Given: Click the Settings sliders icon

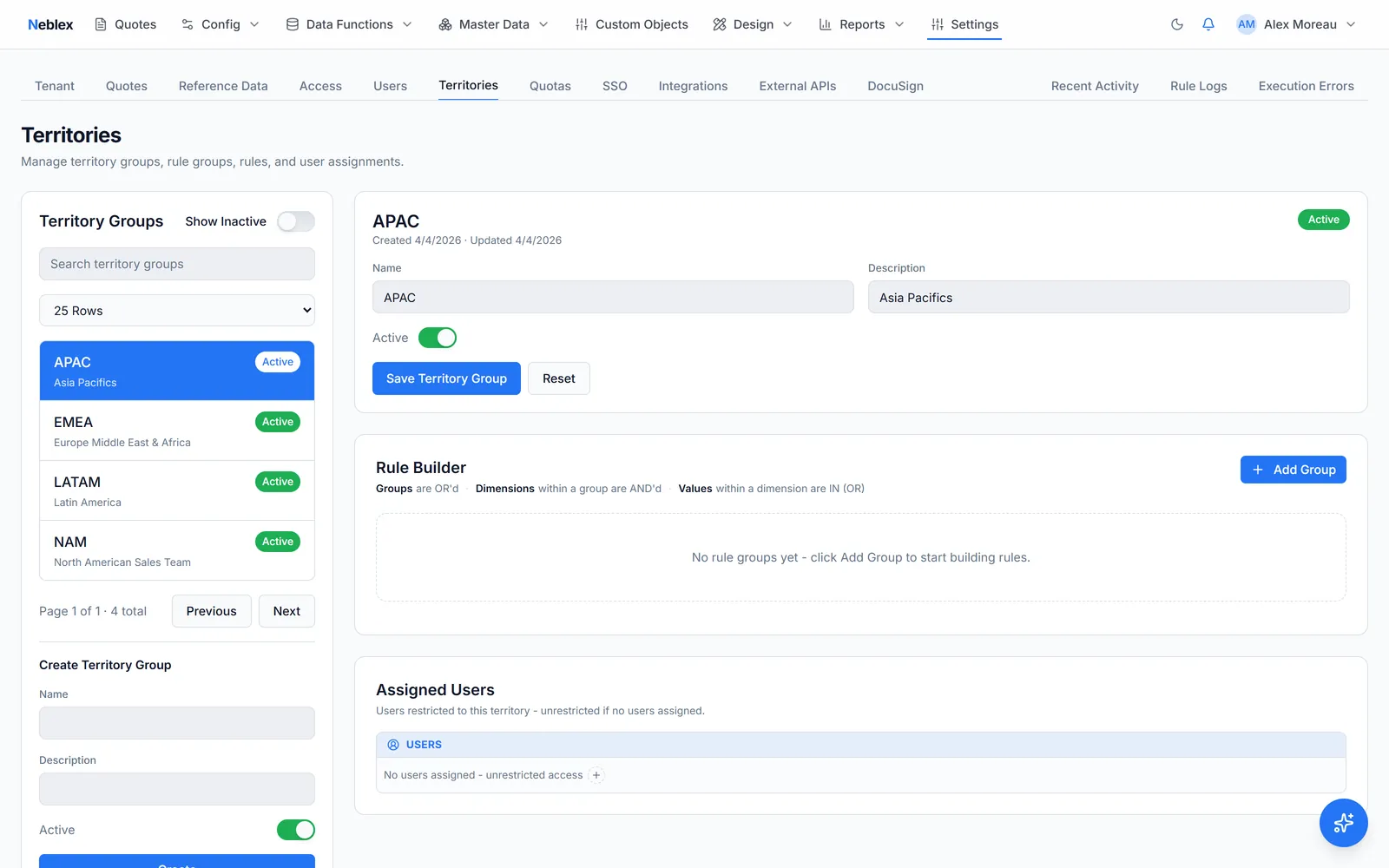Looking at the screenshot, I should [938, 24].
